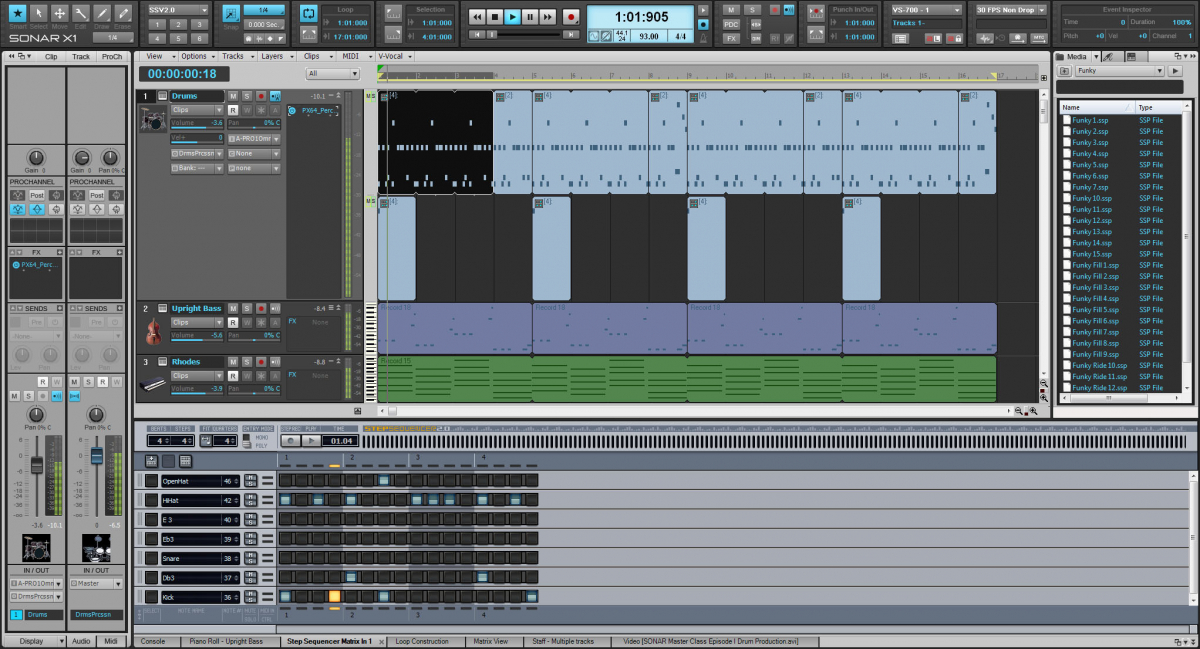This screenshot has height=649, width=1200.
Task: Toggle the first Kick step
Action: coord(286,597)
